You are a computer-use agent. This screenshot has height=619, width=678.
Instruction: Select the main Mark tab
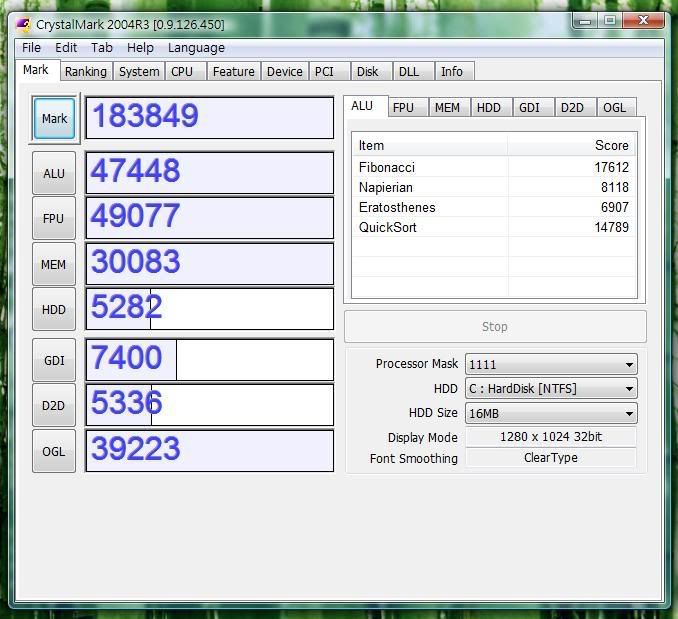[x=36, y=70]
